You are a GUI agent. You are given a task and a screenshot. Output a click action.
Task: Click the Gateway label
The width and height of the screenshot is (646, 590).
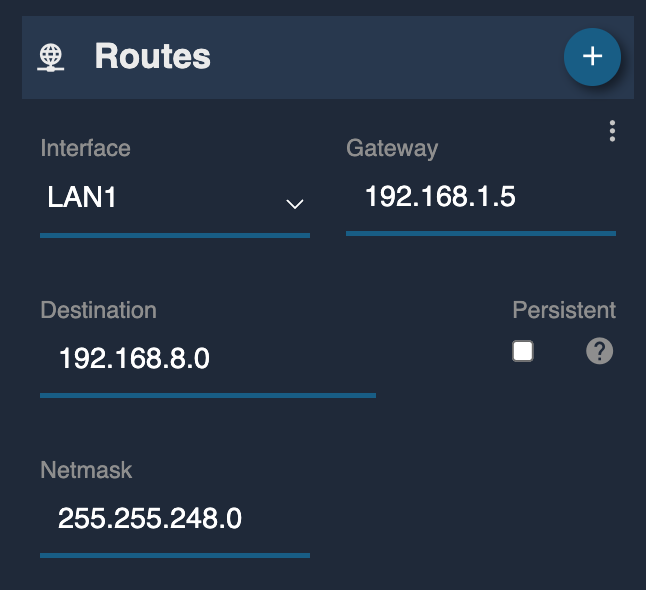(392, 148)
